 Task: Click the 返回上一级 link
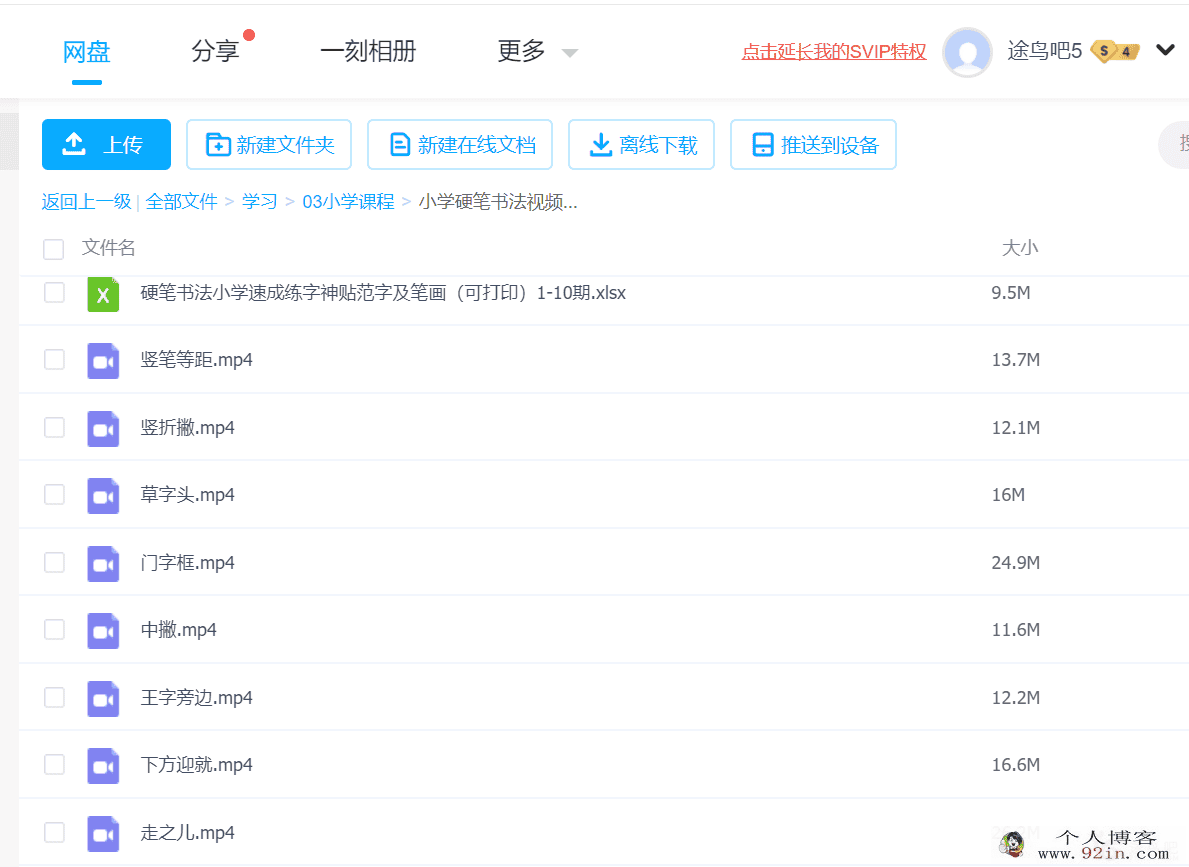click(86, 202)
